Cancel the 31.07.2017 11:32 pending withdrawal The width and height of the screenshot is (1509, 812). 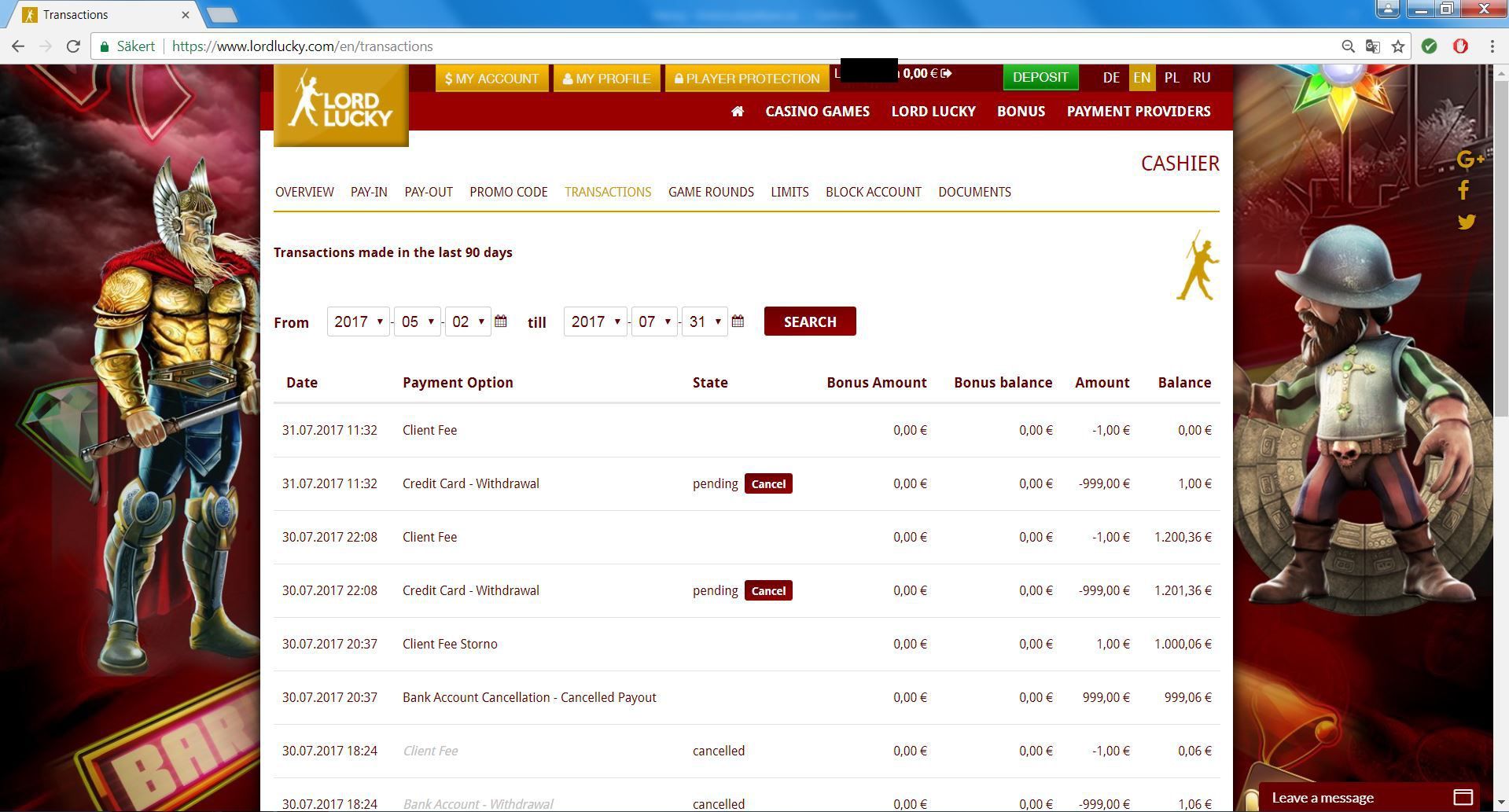[768, 483]
